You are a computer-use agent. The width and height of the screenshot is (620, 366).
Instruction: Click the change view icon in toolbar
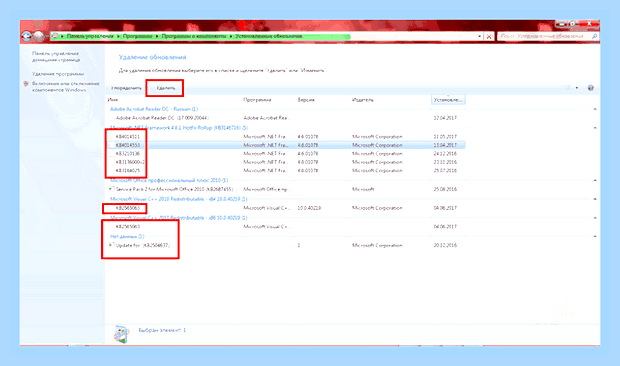coord(567,88)
